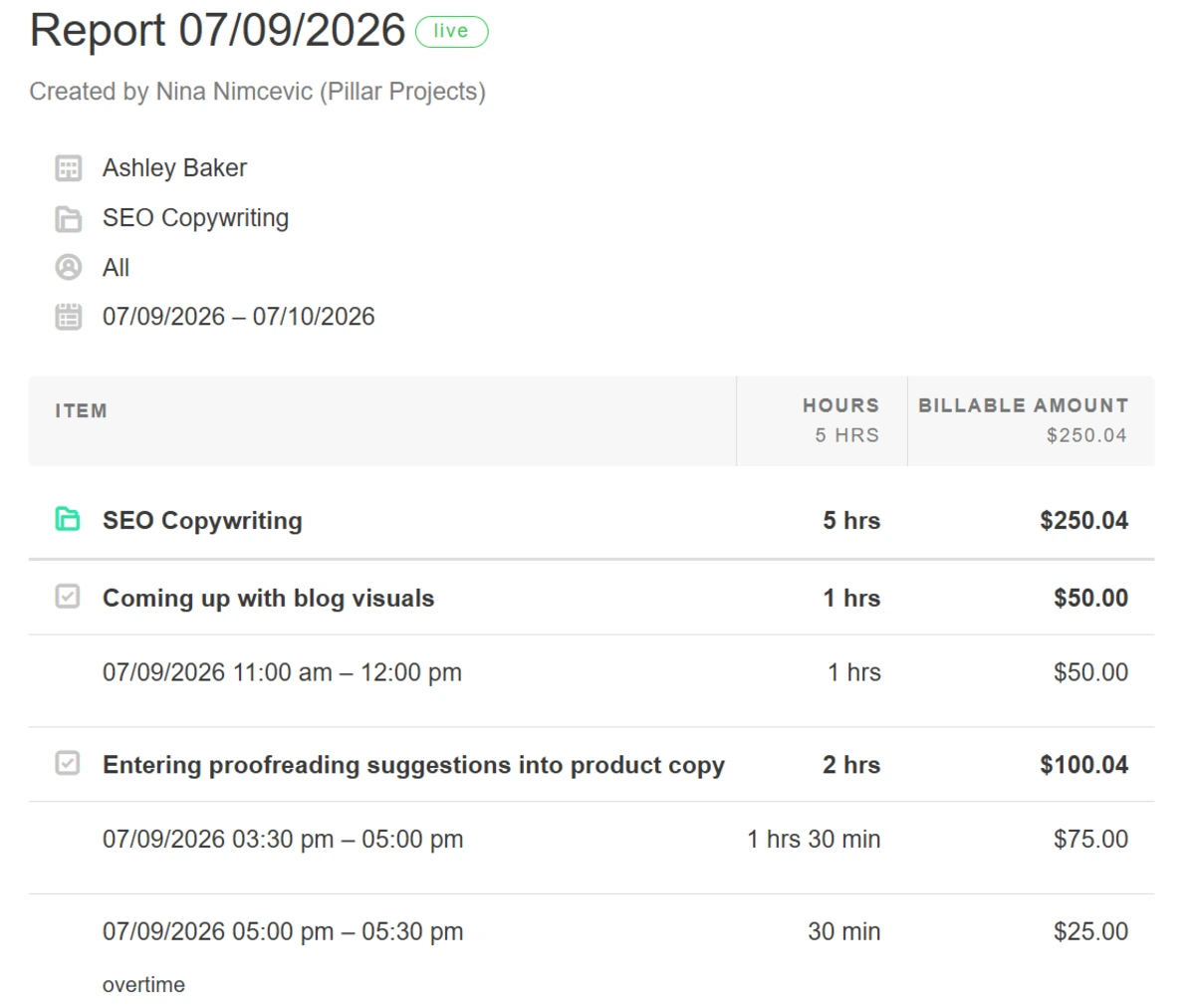1195x1008 pixels.
Task: Click the 07/09/2026 – 07/10/2026 date range
Action: (x=238, y=317)
